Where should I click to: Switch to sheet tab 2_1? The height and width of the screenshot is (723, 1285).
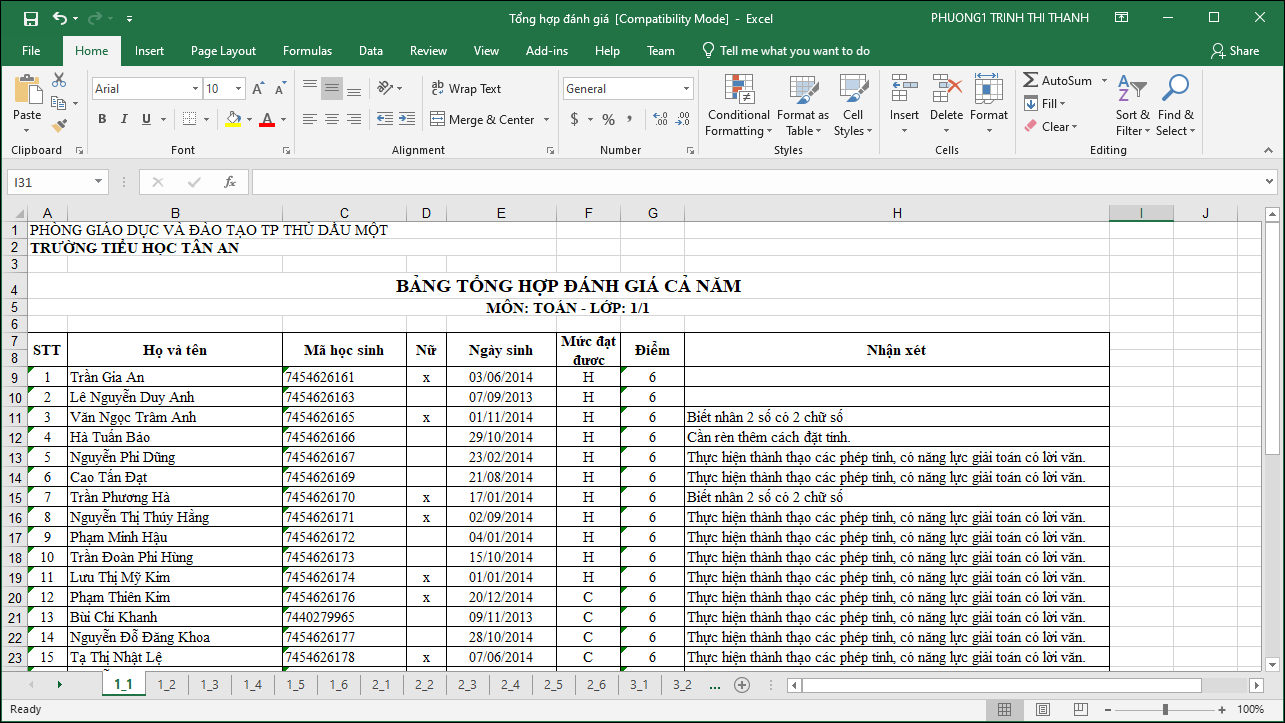point(381,685)
